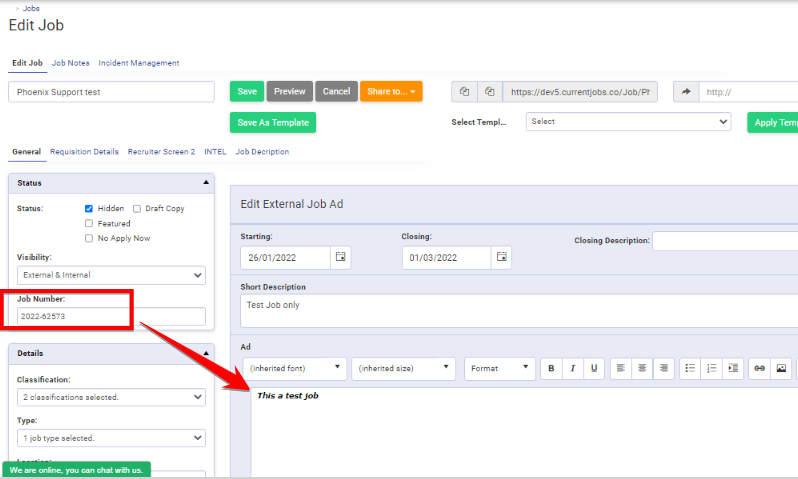Toggle italic formatting in Ad editor

click(573, 368)
